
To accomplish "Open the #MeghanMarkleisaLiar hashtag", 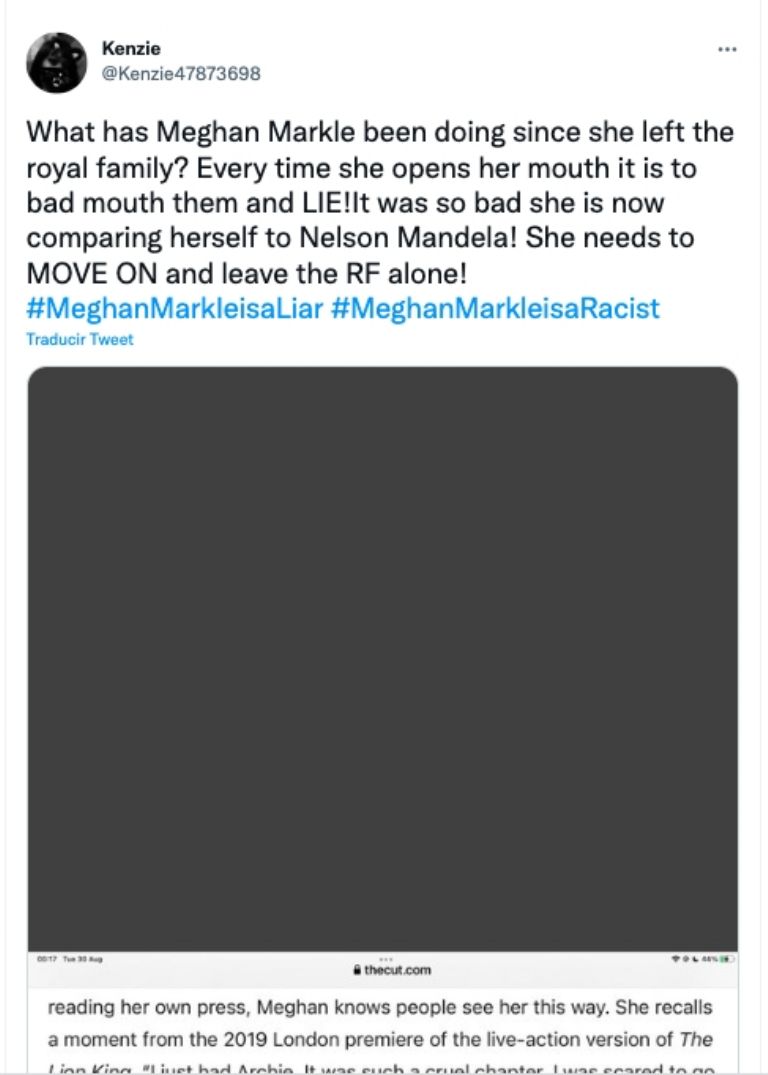I will [173, 307].
